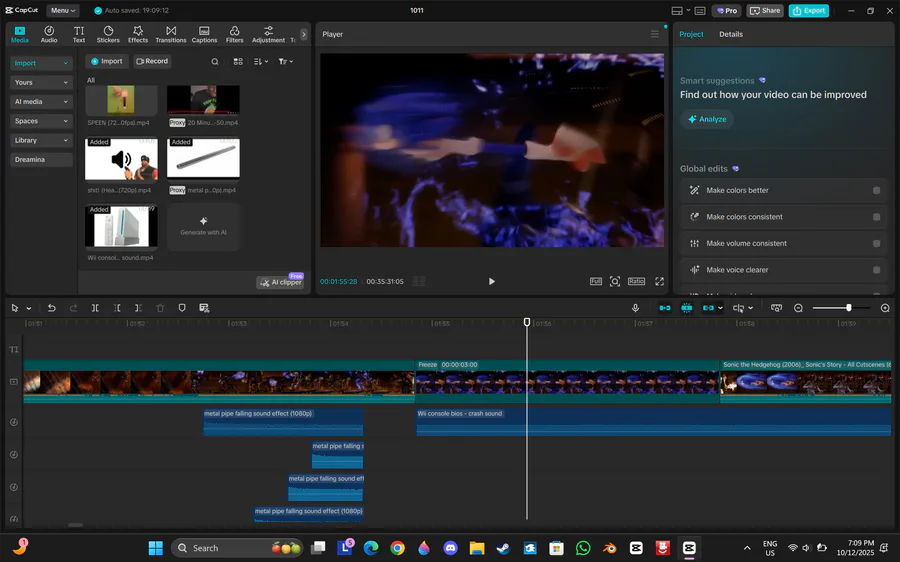
Task: Open the player hamburger menu
Action: coord(655,34)
